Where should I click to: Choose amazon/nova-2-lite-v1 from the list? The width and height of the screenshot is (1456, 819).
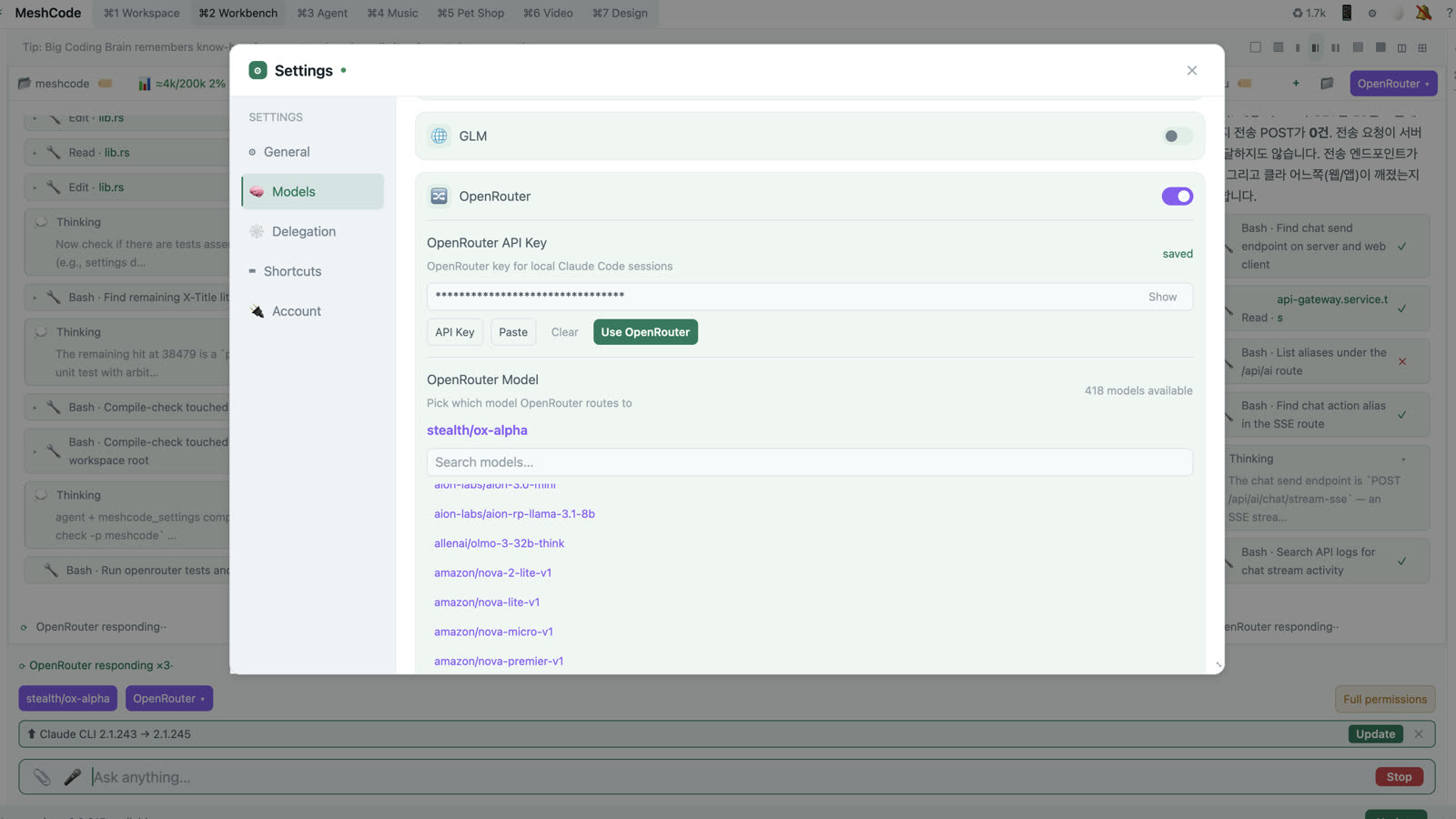pyautogui.click(x=492, y=572)
